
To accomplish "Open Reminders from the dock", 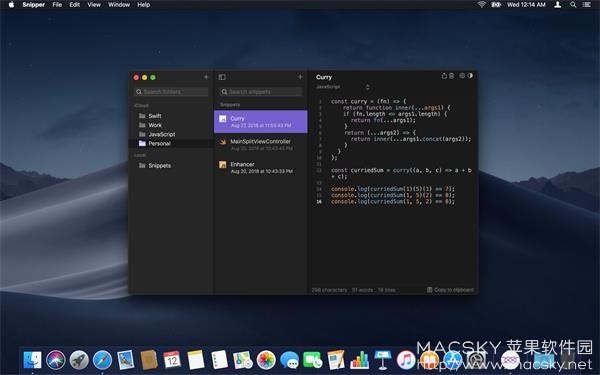I will click(x=220, y=360).
